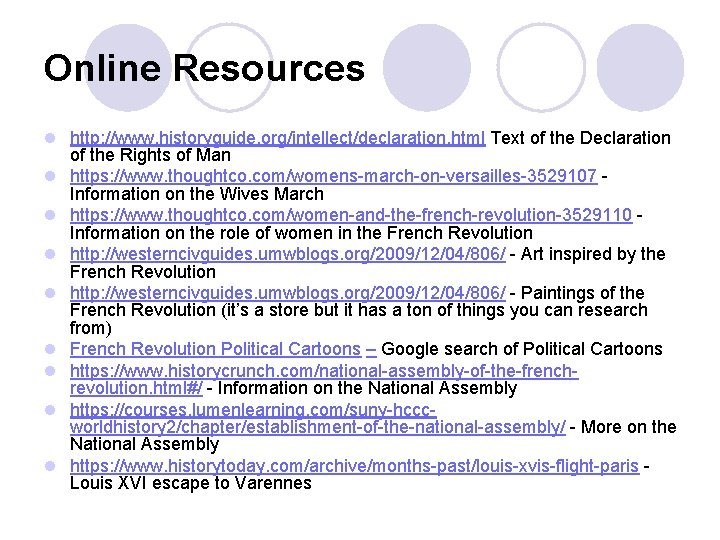Click the text '(it's a store but it has a ton'
This screenshot has width=720, height=540.
click(x=327, y=310)
